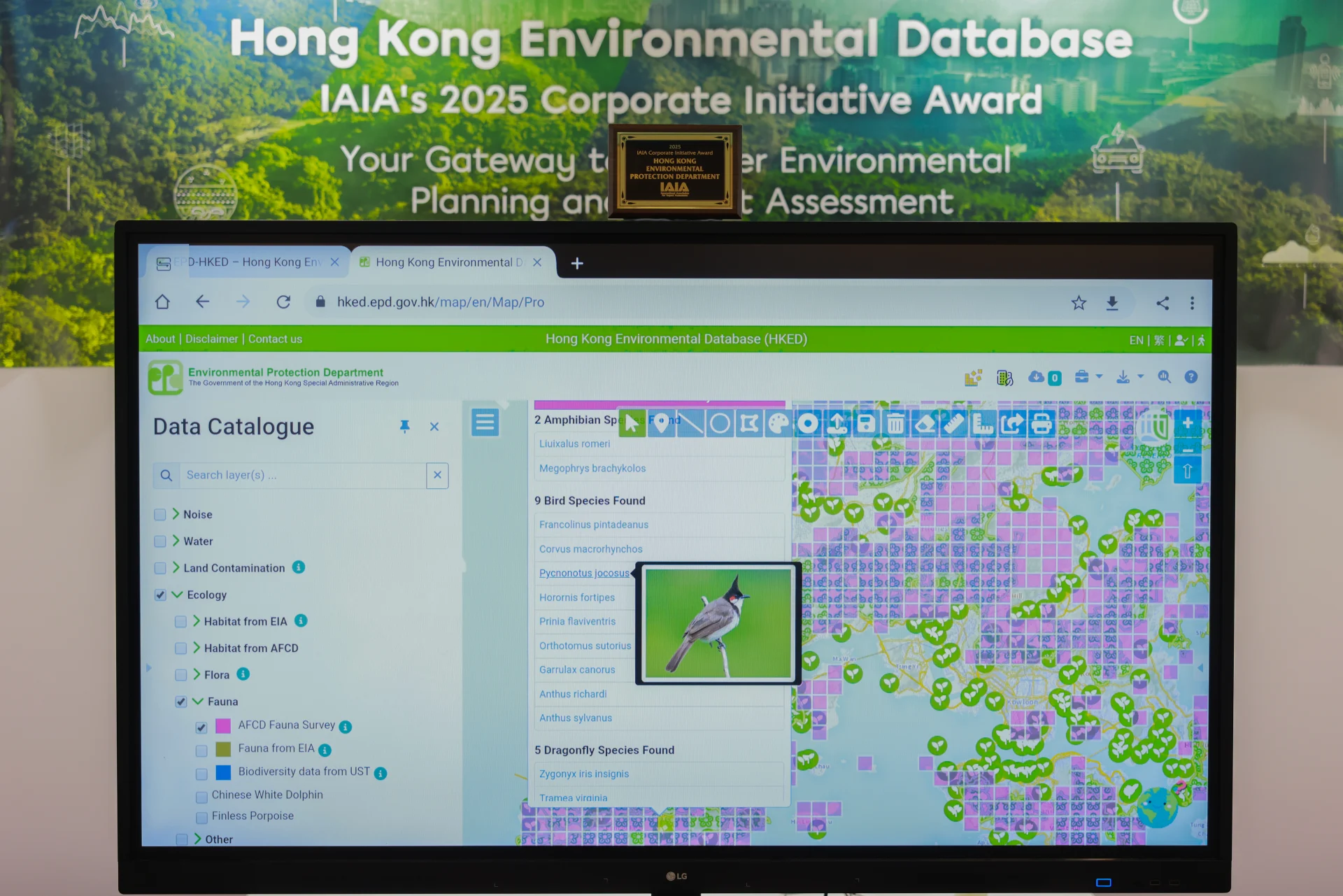Show info for Land Contamination layer
This screenshot has width=1343, height=896.
(x=299, y=567)
